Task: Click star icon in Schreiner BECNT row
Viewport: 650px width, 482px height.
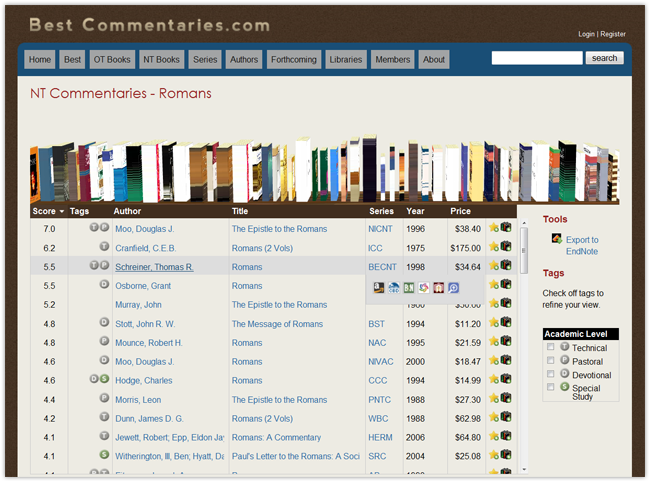Action: pyautogui.click(x=493, y=266)
